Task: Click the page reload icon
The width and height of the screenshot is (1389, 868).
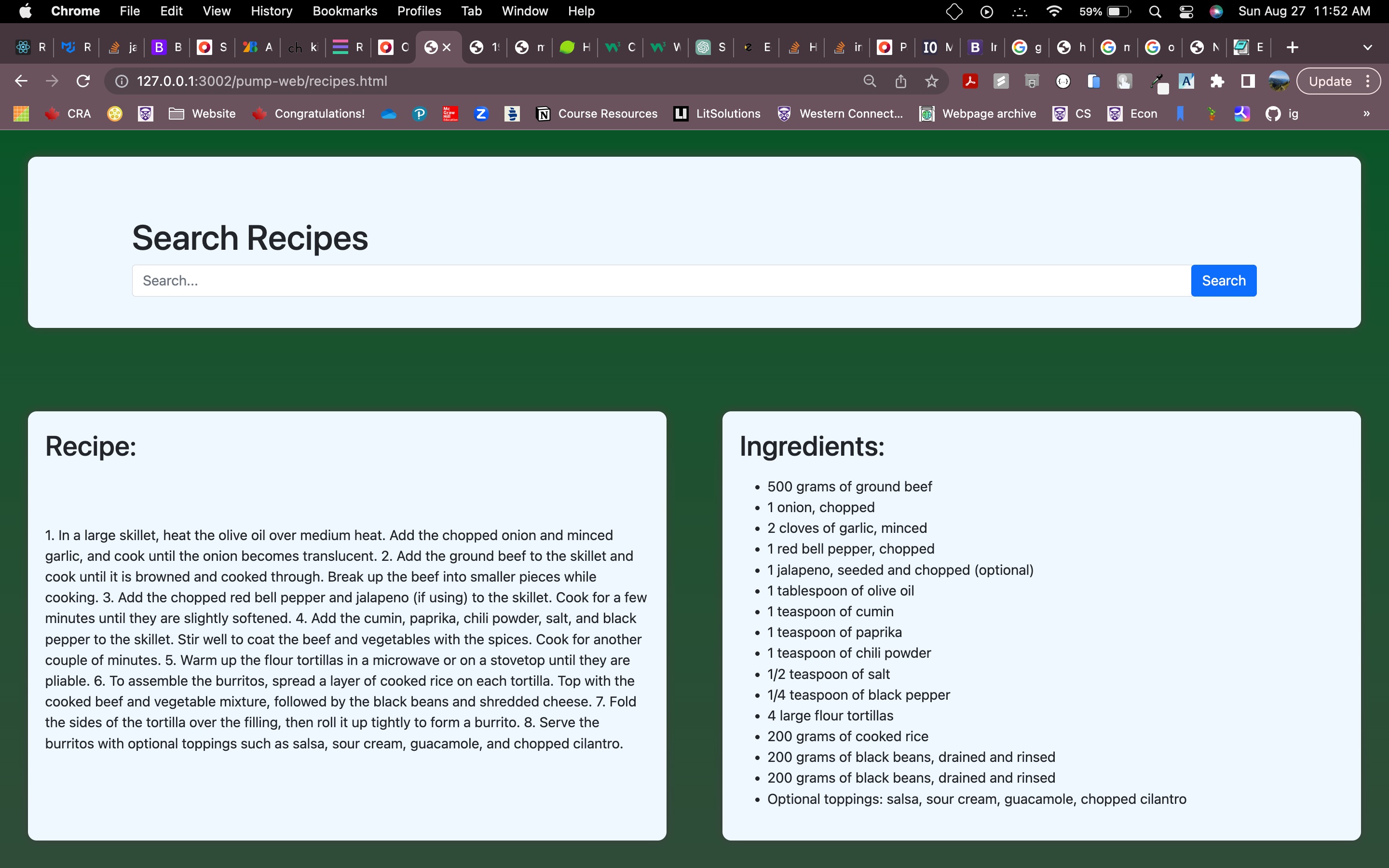Action: (x=83, y=81)
